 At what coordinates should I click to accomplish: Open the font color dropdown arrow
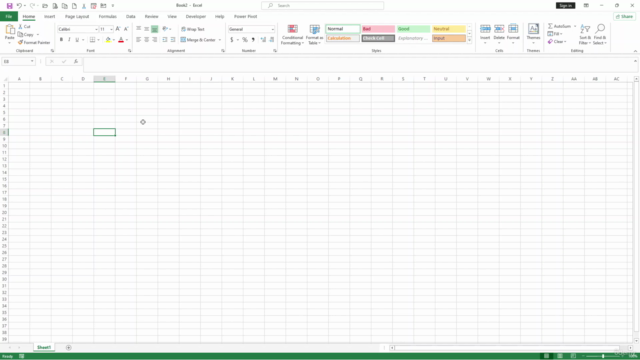[127, 40]
